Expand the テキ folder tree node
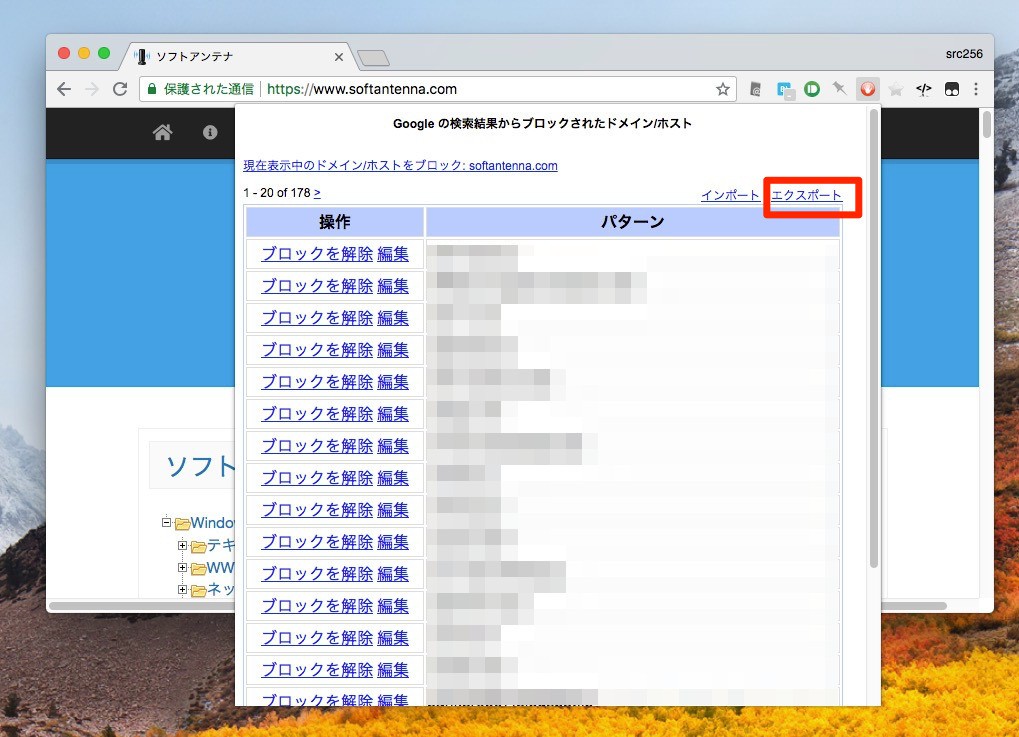Screen dimensions: 1019x737 (183, 546)
